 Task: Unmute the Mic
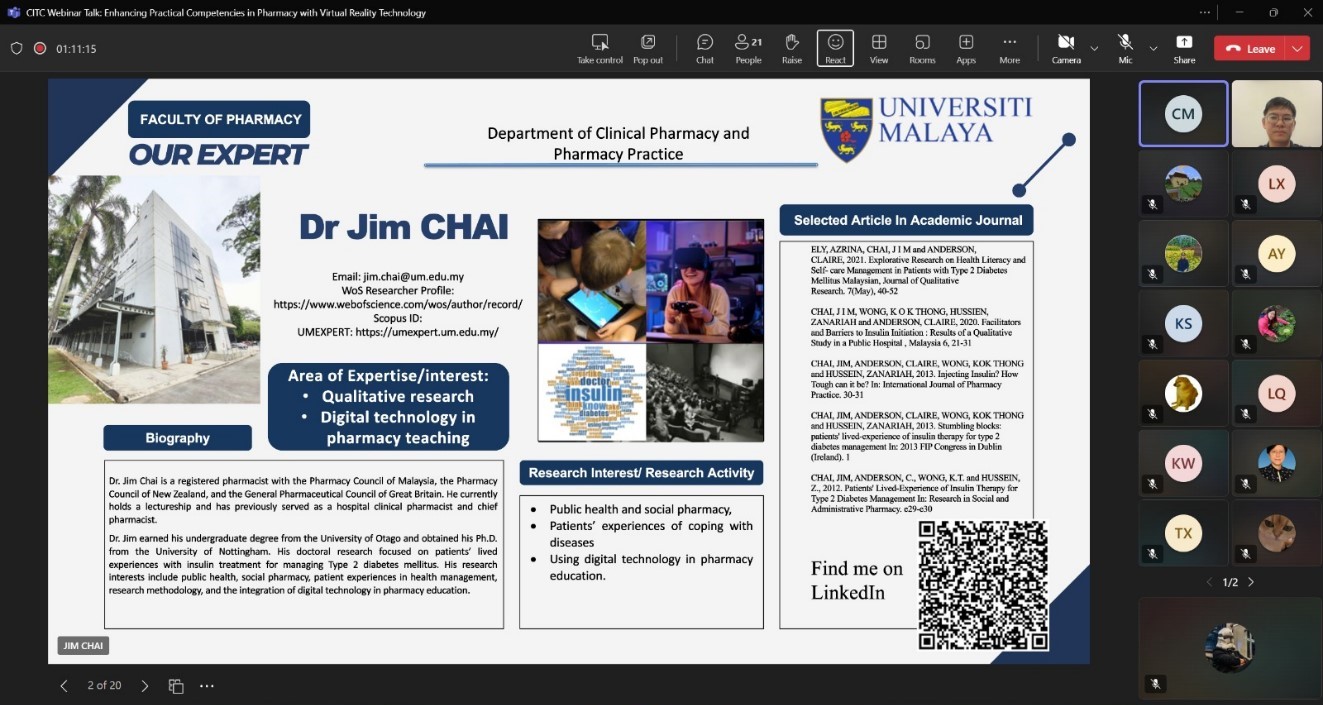click(x=1125, y=48)
